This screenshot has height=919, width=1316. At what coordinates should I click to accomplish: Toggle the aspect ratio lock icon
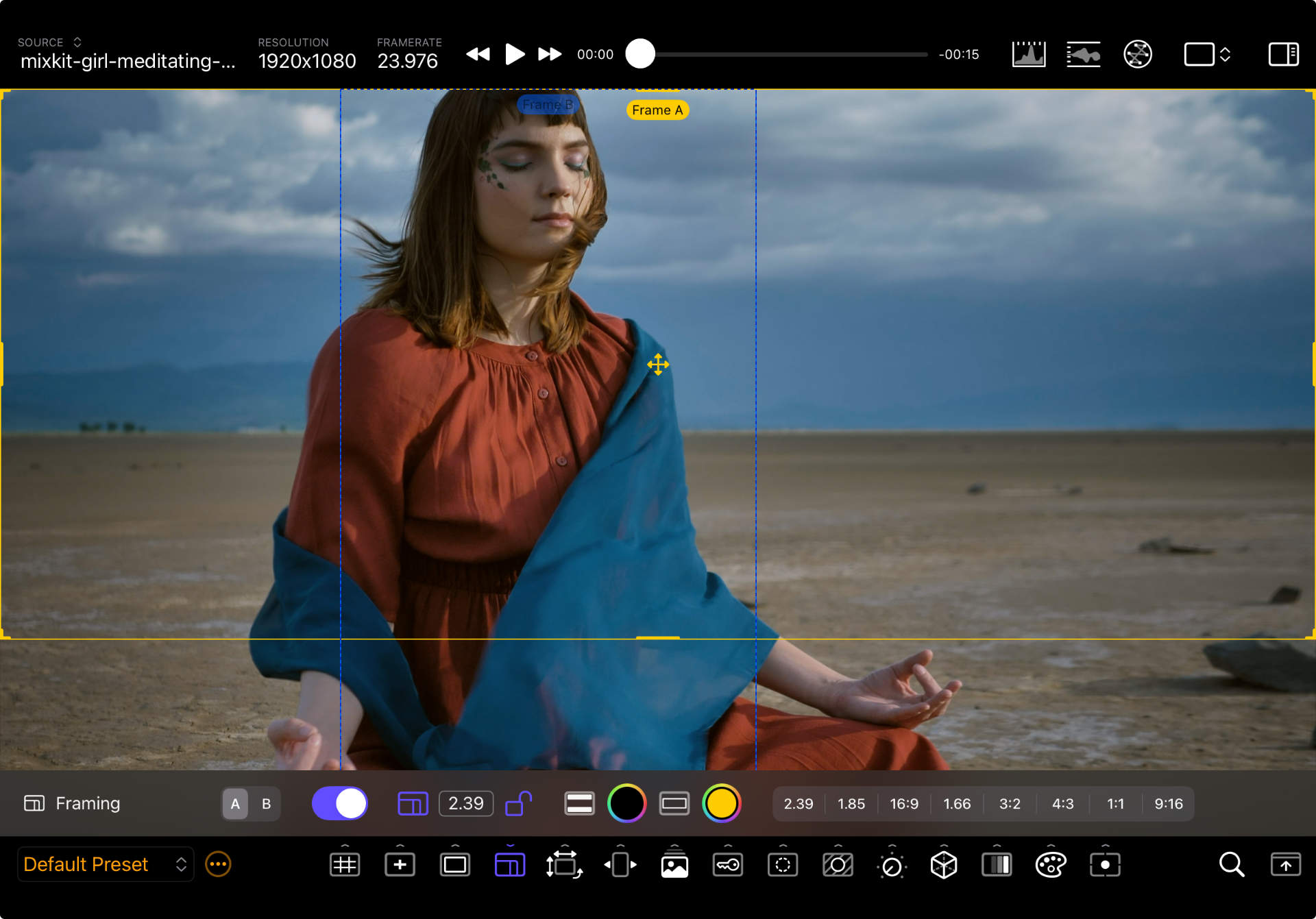518,803
